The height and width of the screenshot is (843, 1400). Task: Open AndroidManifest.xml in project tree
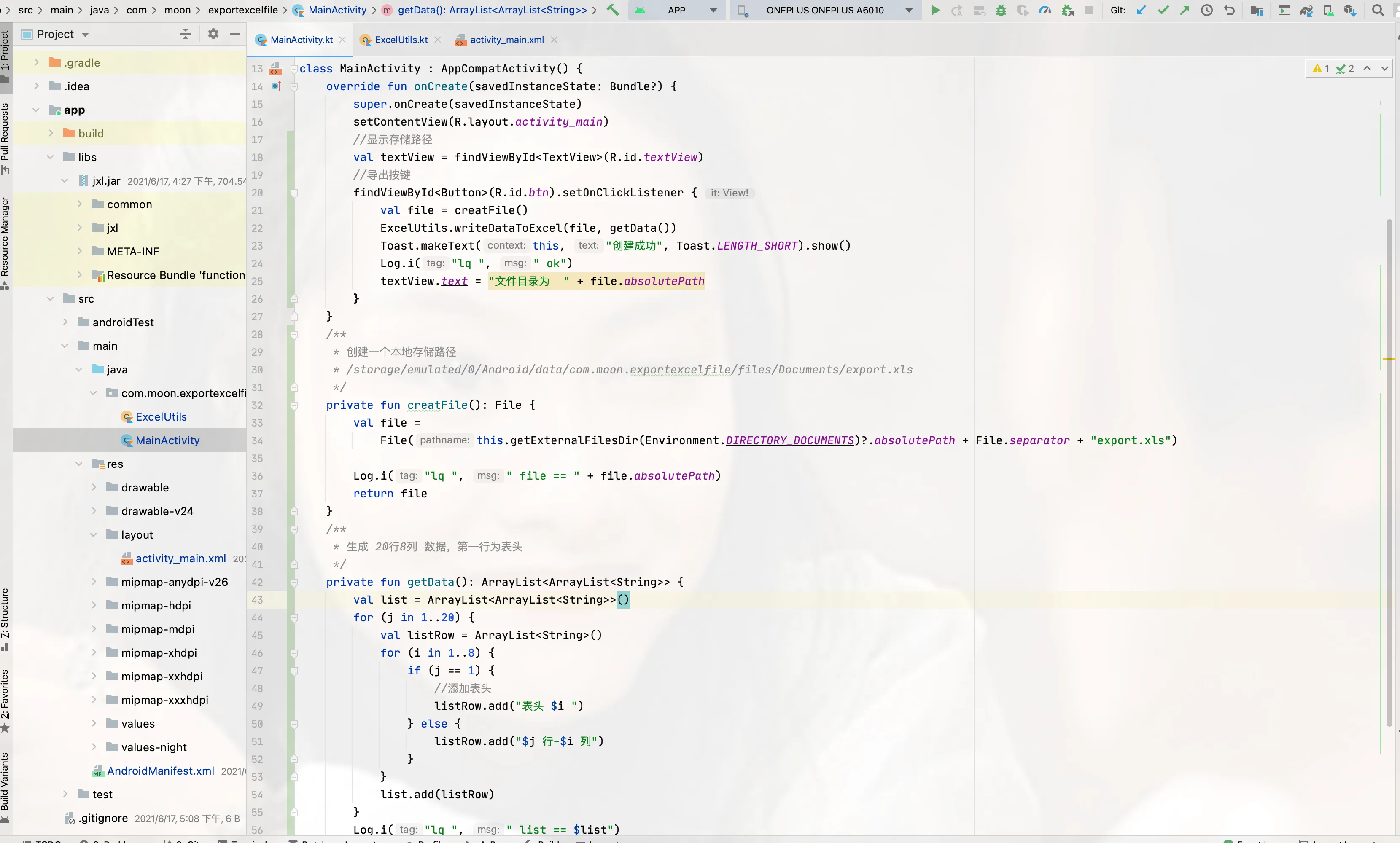pyautogui.click(x=160, y=771)
